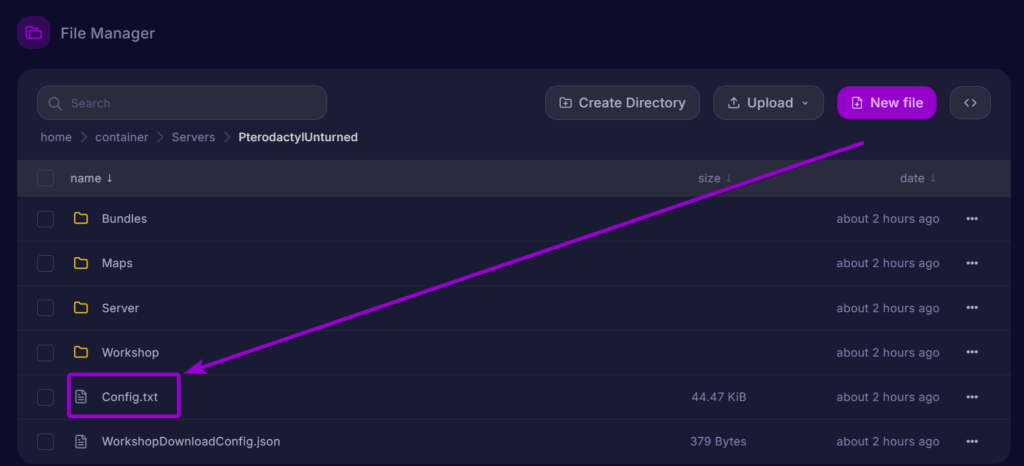Screen dimensions: 1024x466
Task: Select the Config.txt row checkbox
Action: 45,397
